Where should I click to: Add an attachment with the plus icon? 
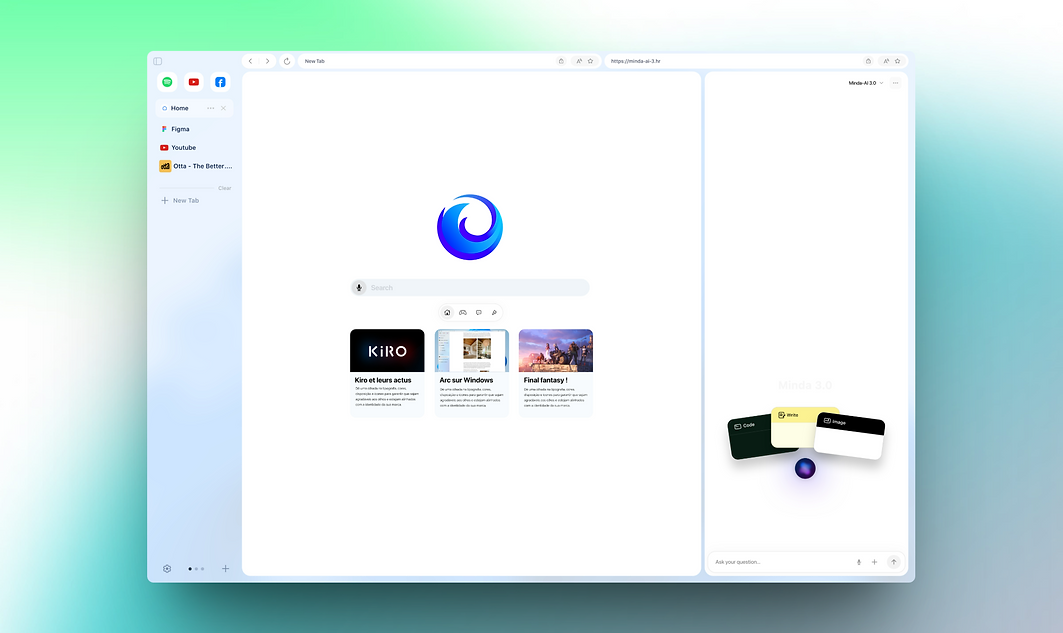click(x=875, y=562)
